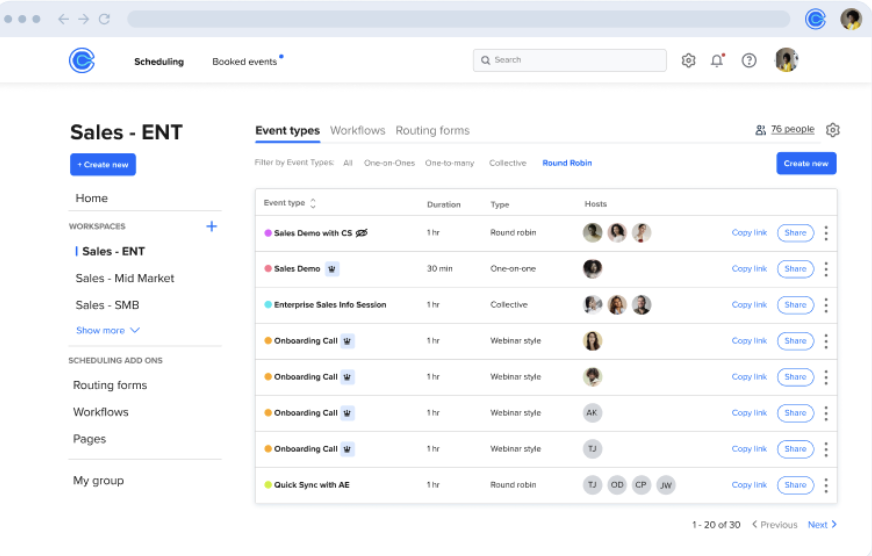Click the OD host avatar in Quick Sync row
This screenshot has width=872, height=556.
[617, 485]
